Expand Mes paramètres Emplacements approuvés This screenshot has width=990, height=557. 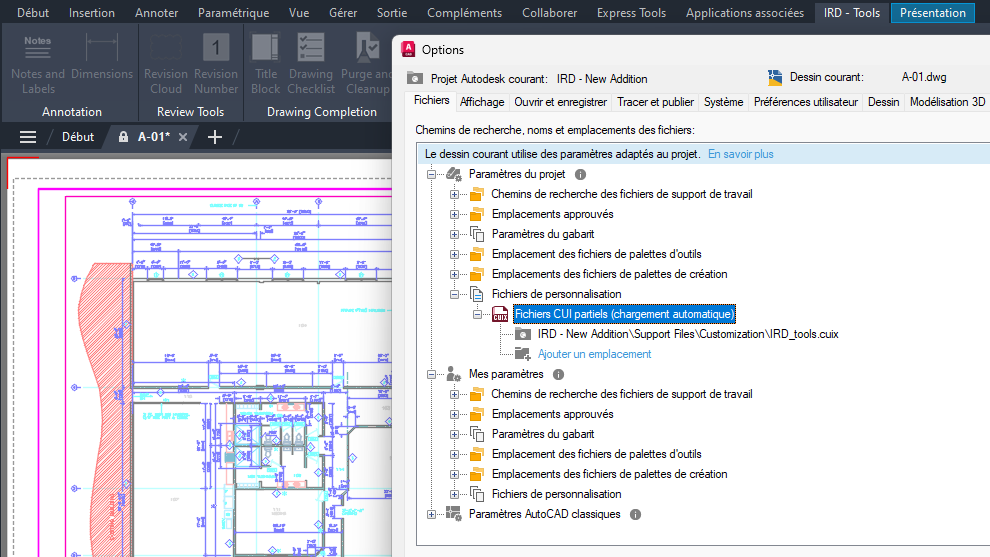pos(455,414)
